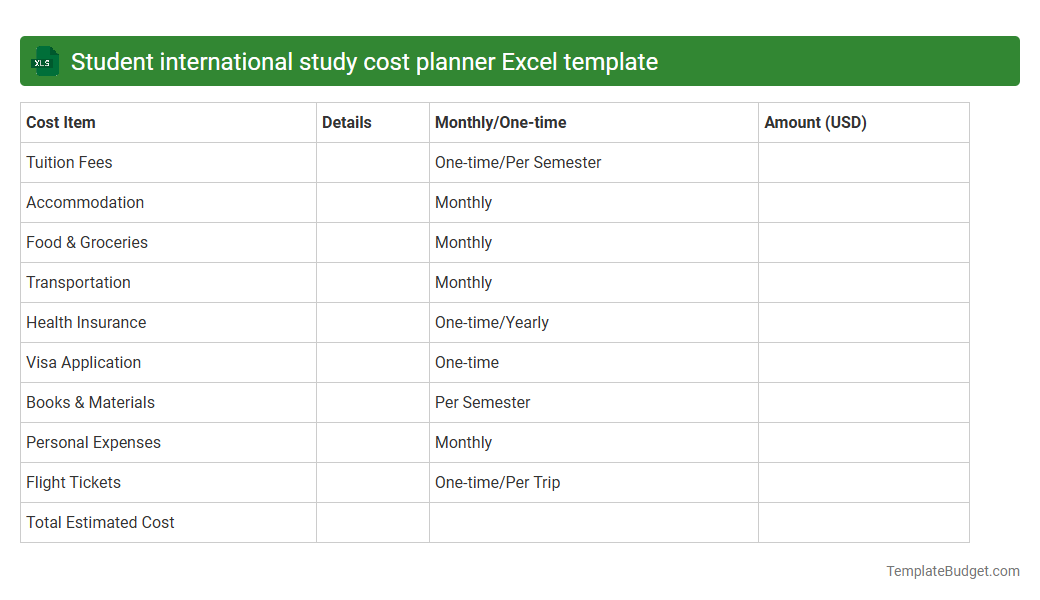Click the Accommodation cost item

point(85,202)
